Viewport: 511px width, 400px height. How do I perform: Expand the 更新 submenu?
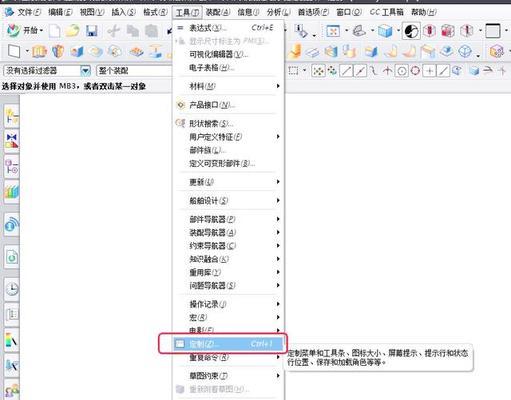click(228, 182)
